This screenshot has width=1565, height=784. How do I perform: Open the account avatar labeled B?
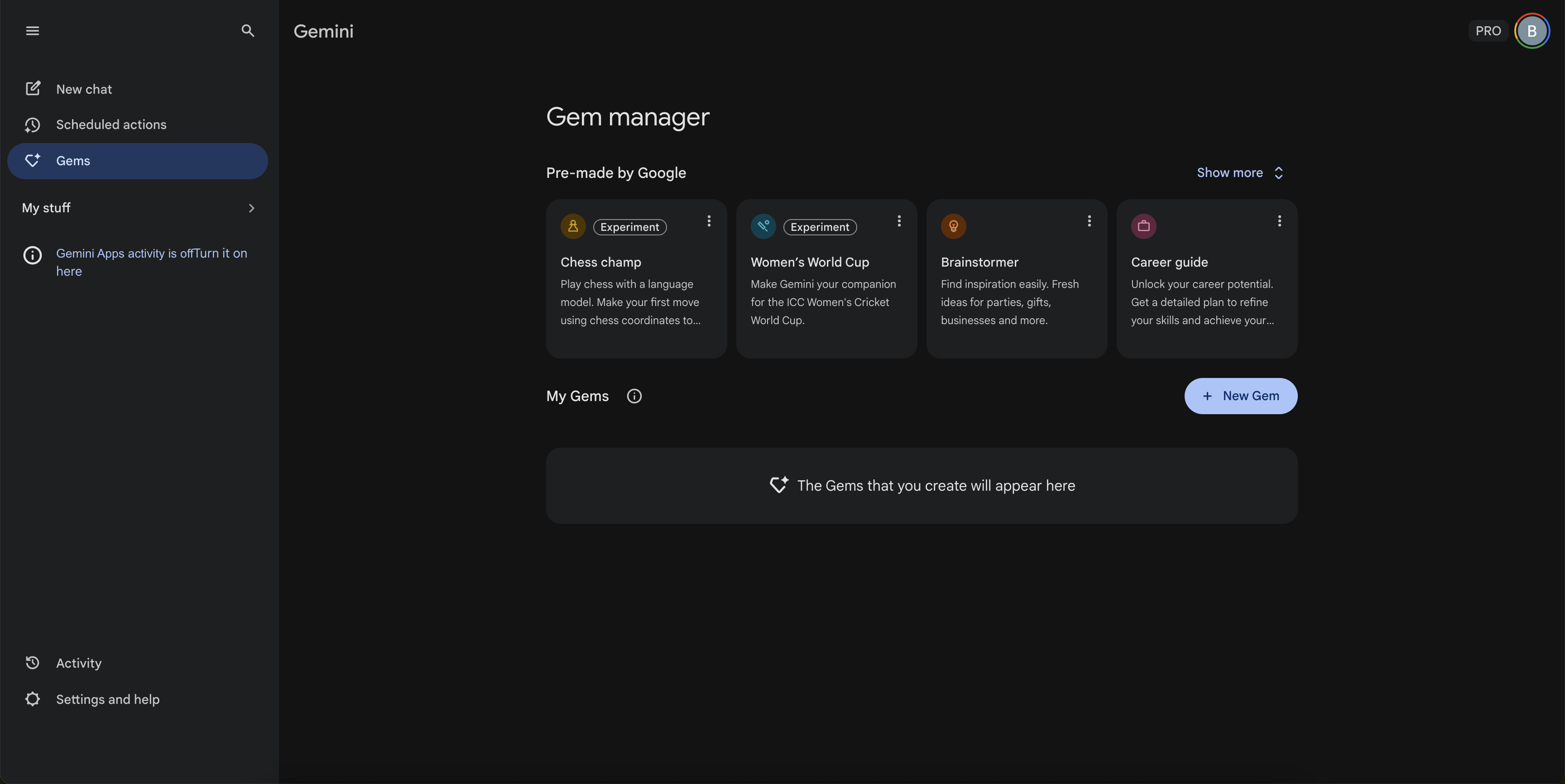tap(1531, 31)
